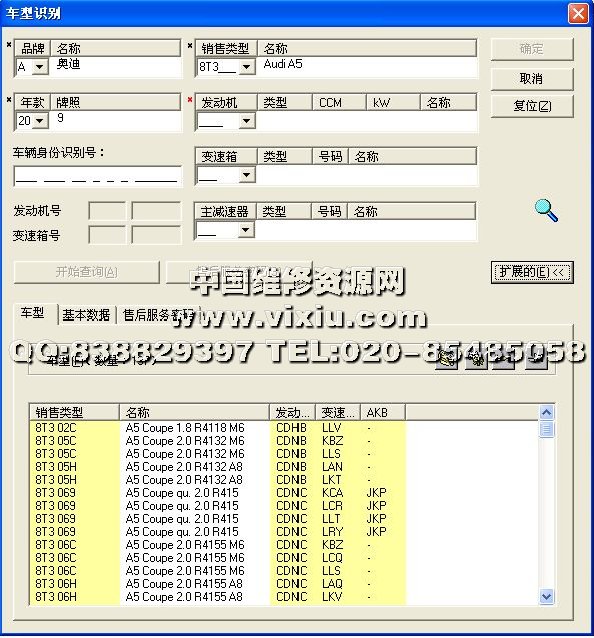Collapse panel with 扩展的(E) << button

click(x=532, y=272)
